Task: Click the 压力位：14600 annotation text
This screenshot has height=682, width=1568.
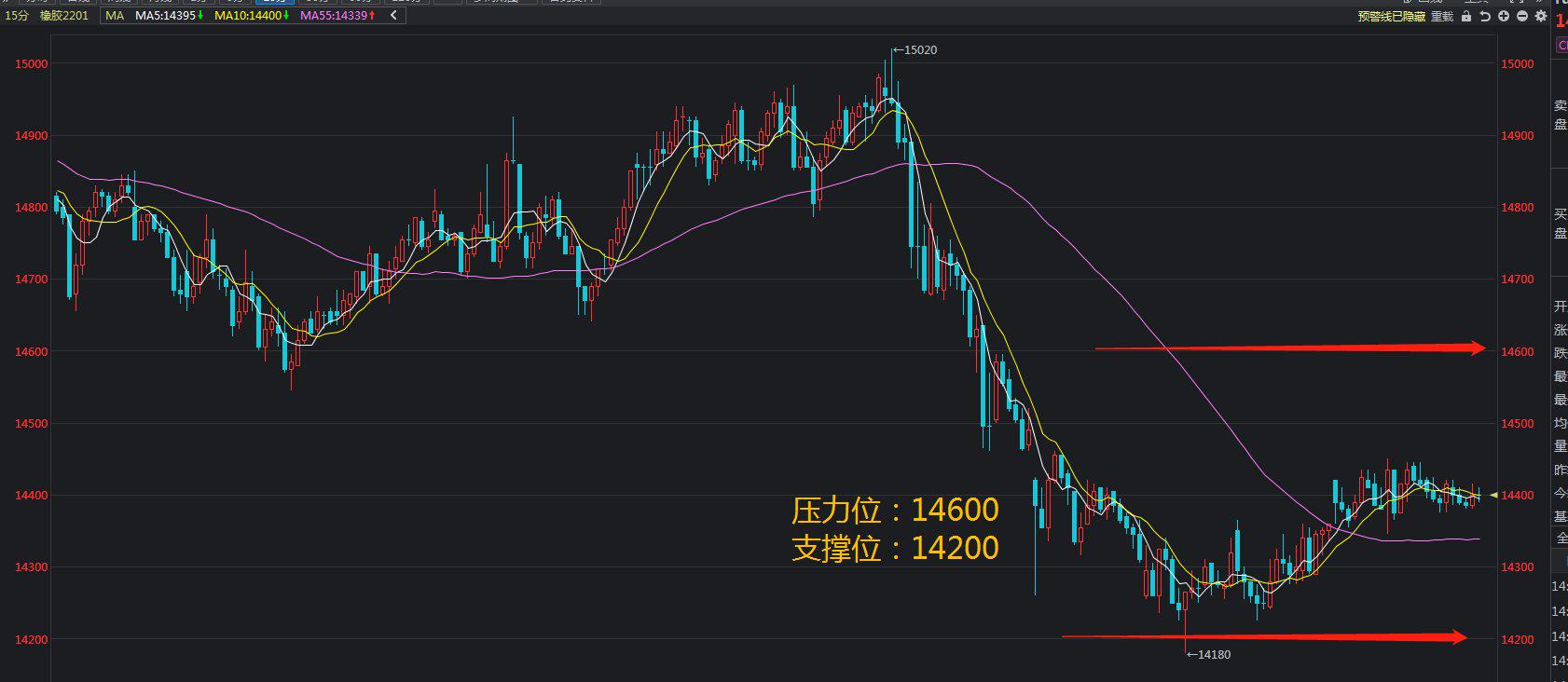Action: tap(895, 510)
